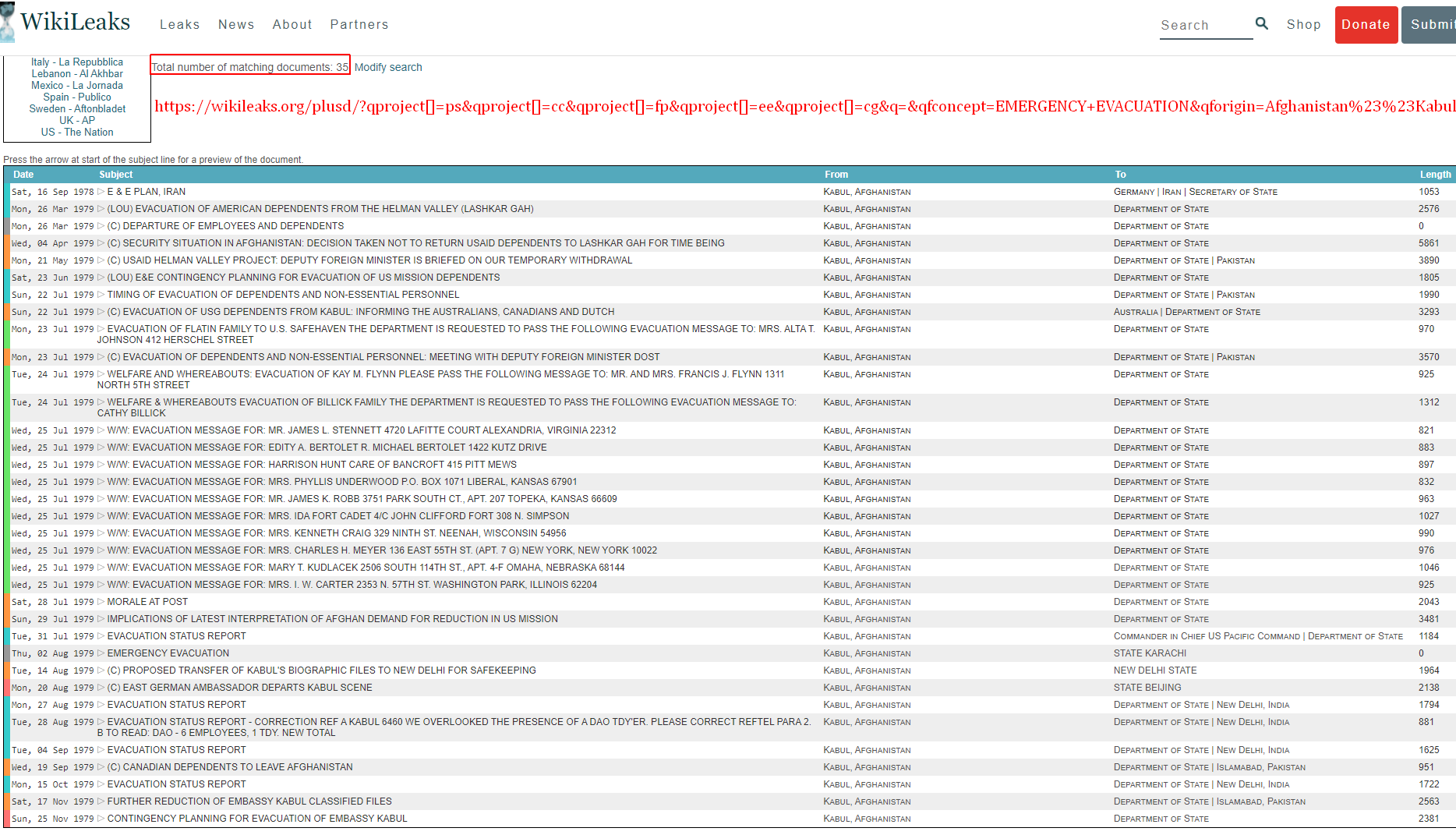
Task: Open EVACUATION STATUS REPORT dated 31 Jul 1979
Action: point(177,636)
